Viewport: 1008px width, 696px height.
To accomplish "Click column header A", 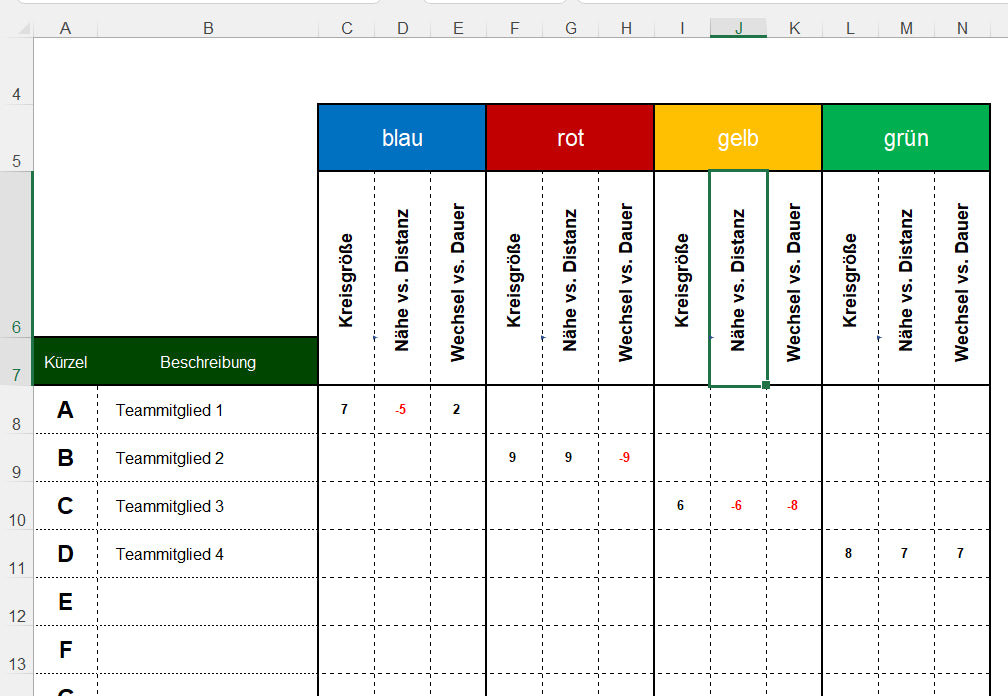I will pos(65,28).
